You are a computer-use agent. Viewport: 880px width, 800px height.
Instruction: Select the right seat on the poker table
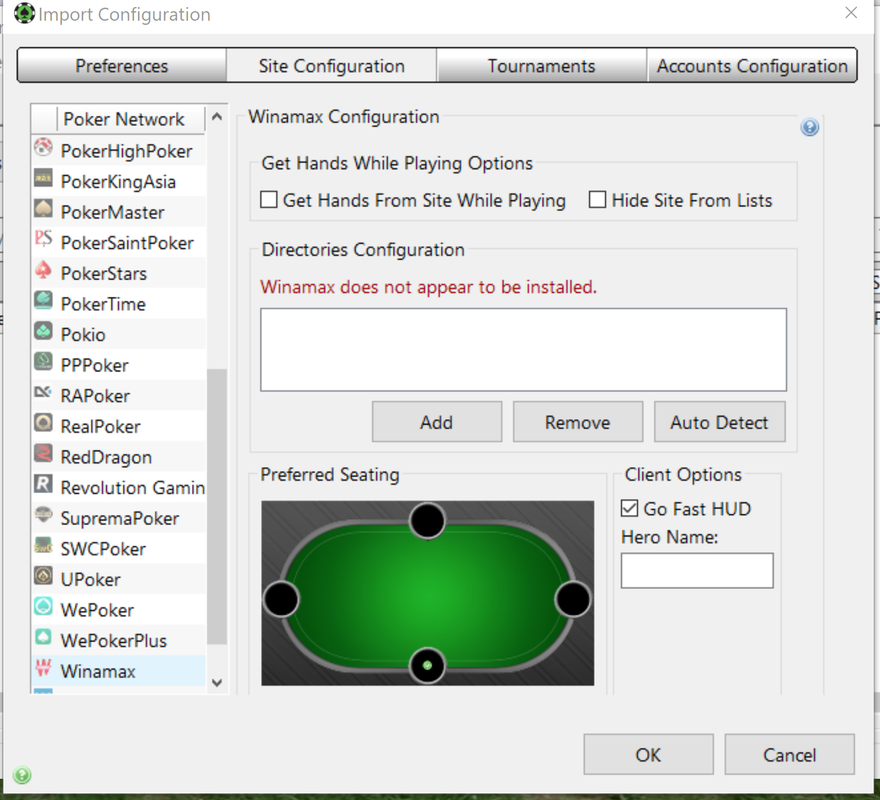click(x=572, y=599)
